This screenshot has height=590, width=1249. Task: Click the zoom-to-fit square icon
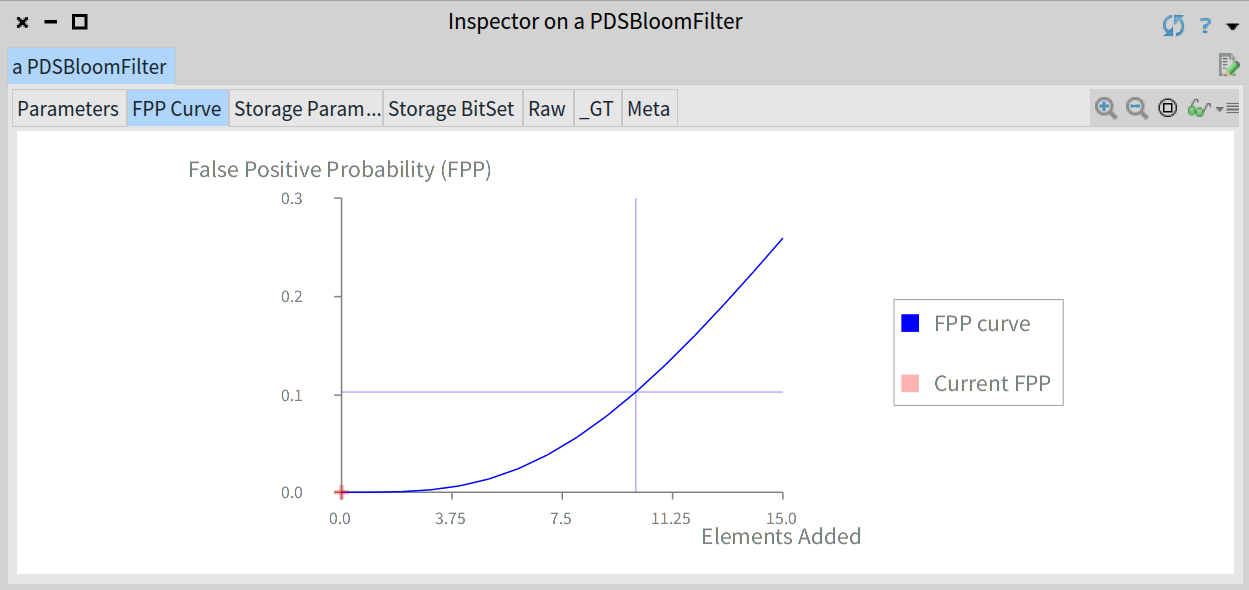[1167, 108]
